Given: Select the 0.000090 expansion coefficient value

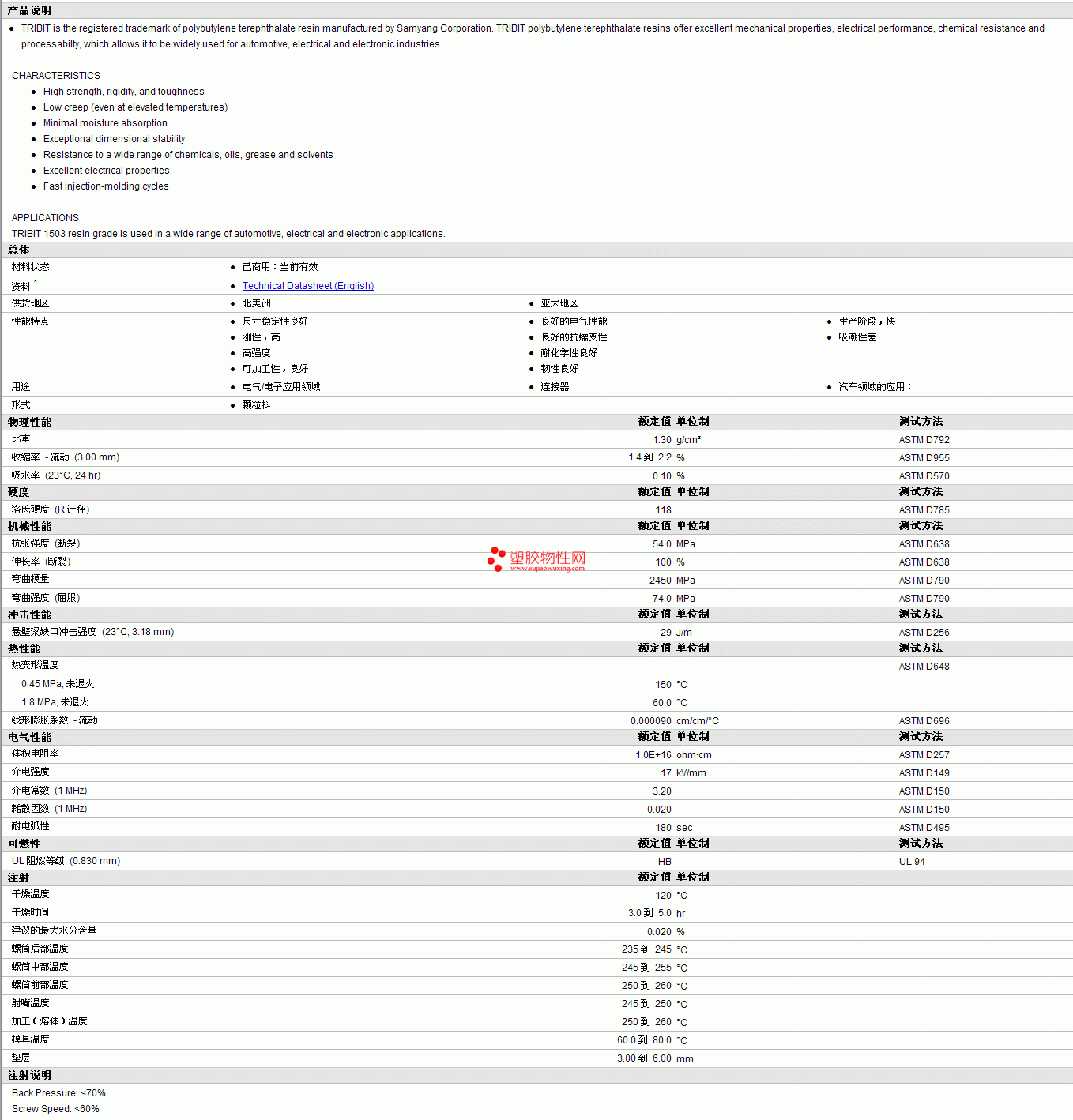Looking at the screenshot, I should tap(651, 721).
